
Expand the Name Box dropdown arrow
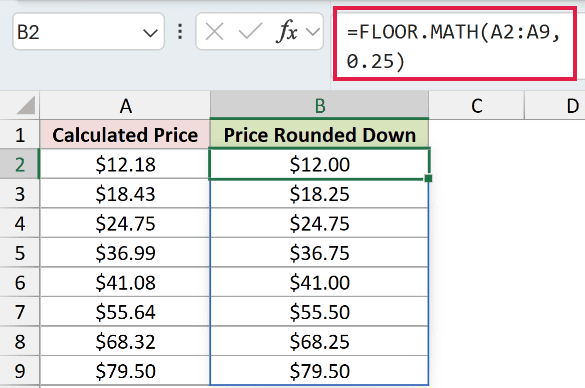[x=150, y=33]
